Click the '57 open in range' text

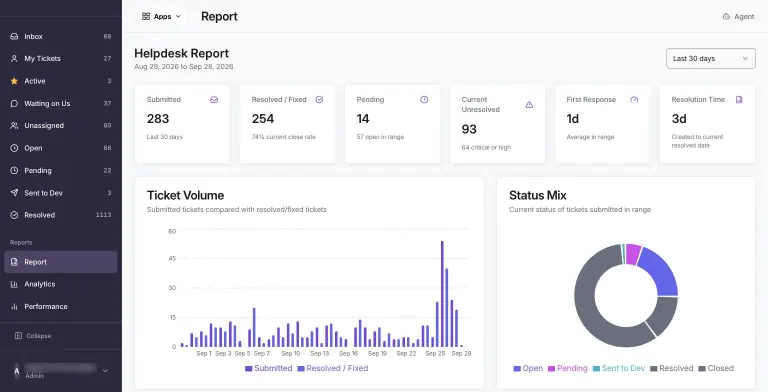pos(380,137)
